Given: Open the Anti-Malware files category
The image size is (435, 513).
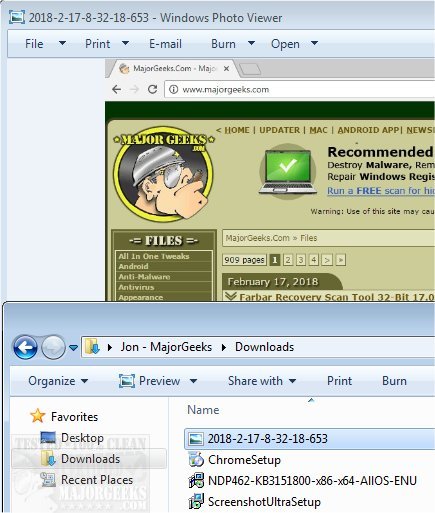Looking at the screenshot, I should 144,277.
